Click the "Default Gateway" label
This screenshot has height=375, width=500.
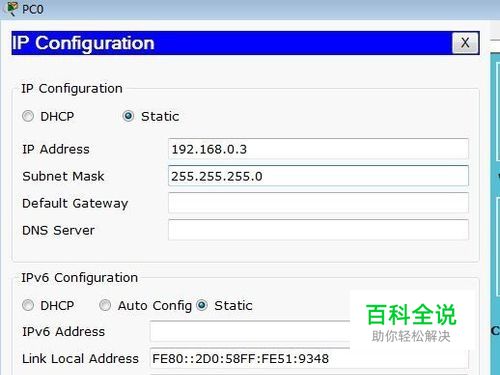[75, 203]
